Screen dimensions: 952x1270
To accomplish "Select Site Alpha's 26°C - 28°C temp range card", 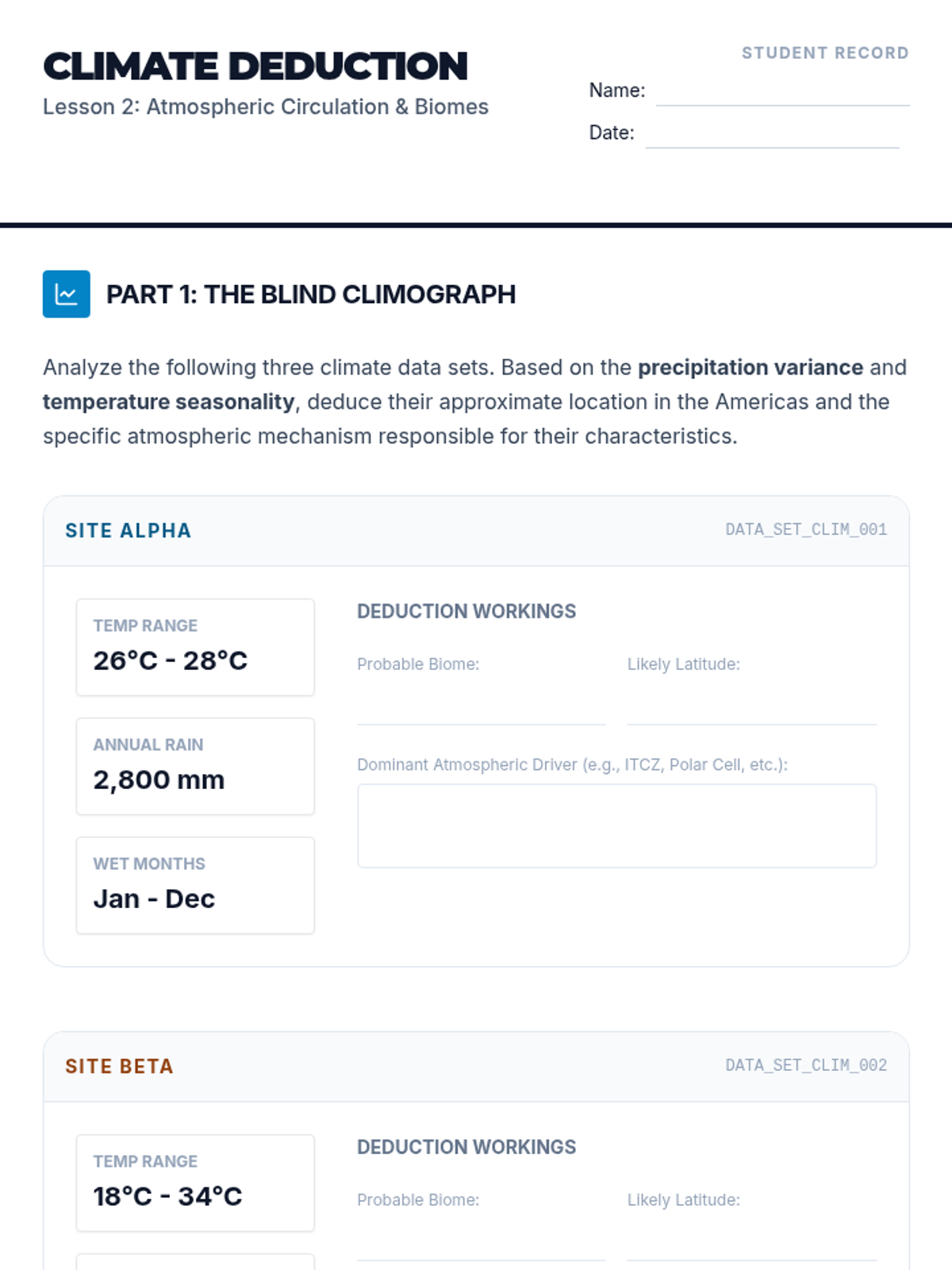I will tap(195, 647).
